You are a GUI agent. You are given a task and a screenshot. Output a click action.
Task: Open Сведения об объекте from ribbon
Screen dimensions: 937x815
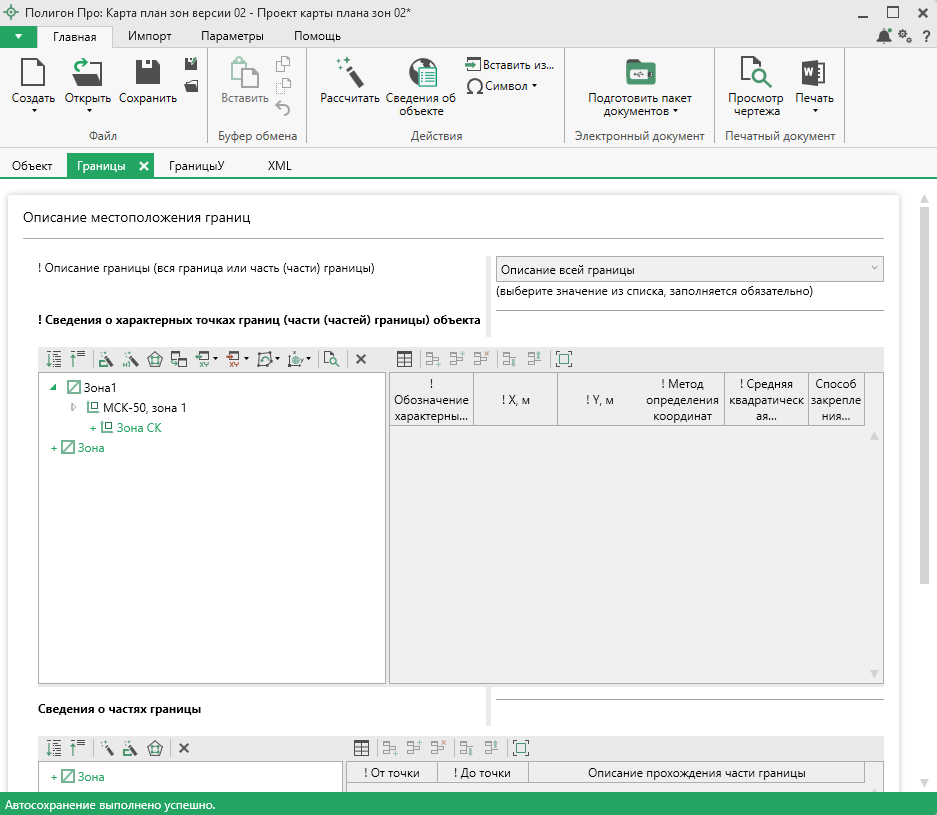coord(421,74)
